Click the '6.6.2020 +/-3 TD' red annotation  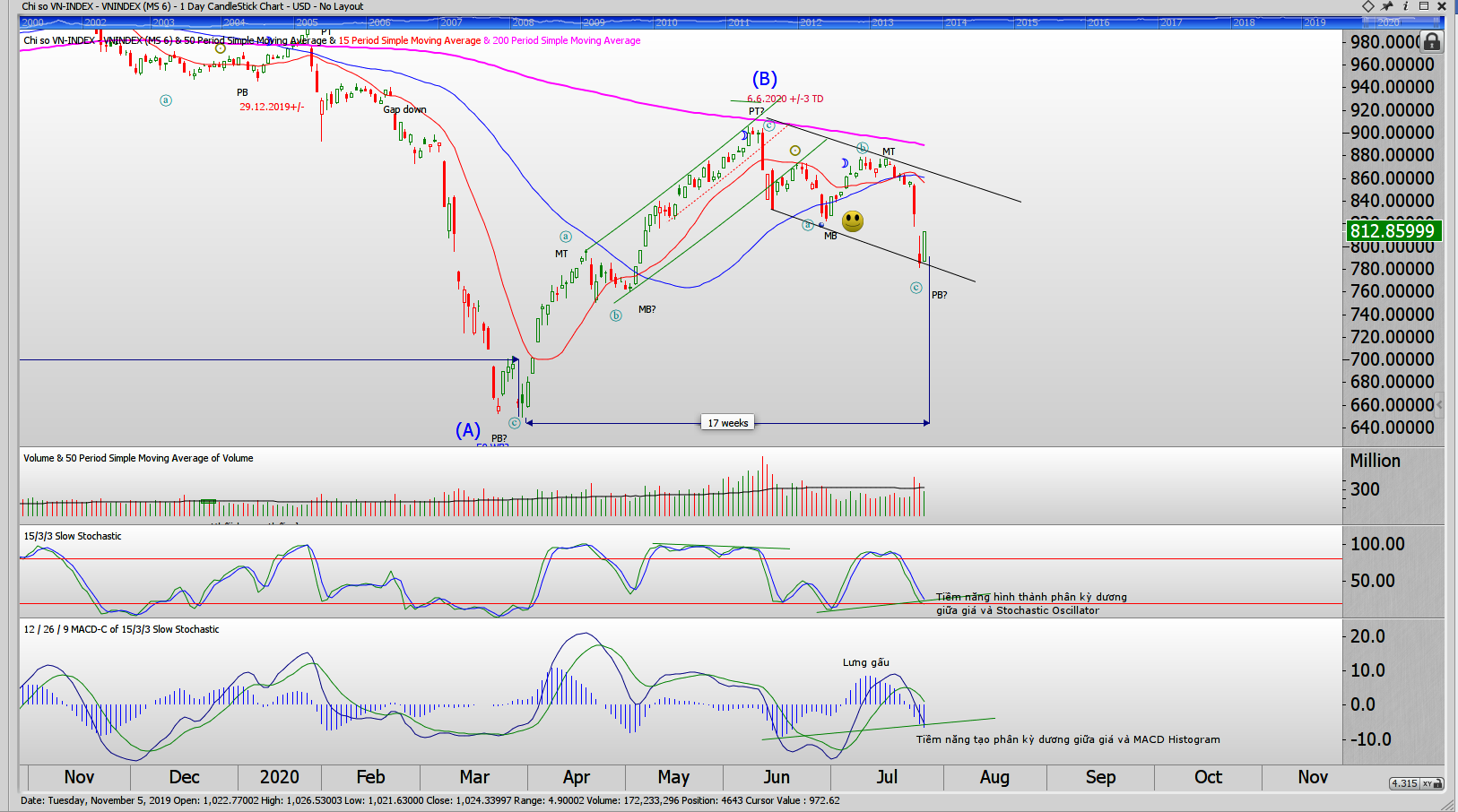(x=785, y=99)
